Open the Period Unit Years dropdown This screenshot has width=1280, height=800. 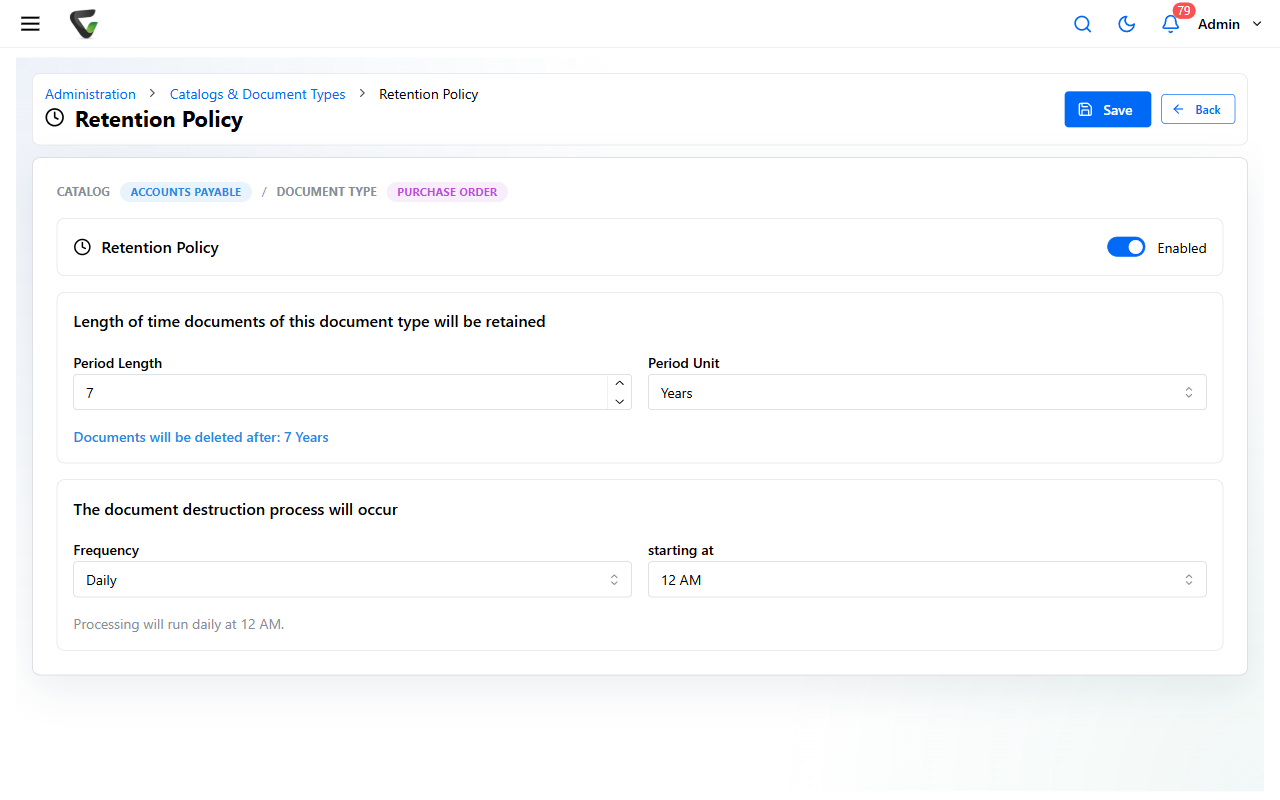click(x=927, y=392)
